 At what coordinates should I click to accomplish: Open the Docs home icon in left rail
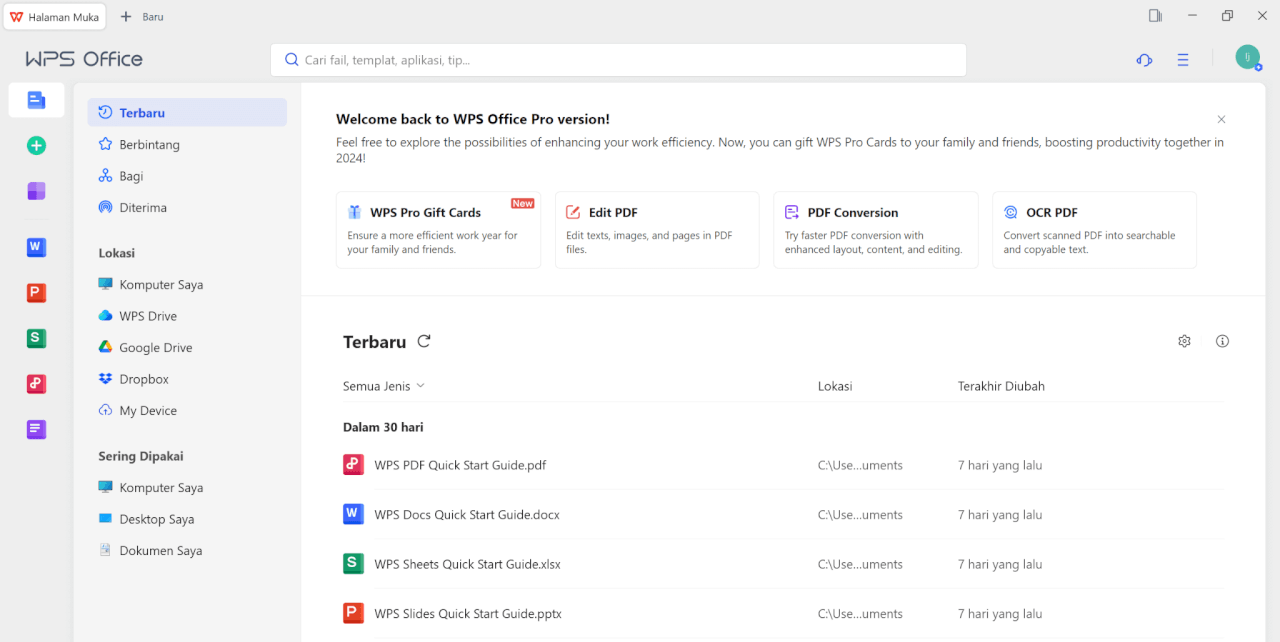(x=36, y=100)
